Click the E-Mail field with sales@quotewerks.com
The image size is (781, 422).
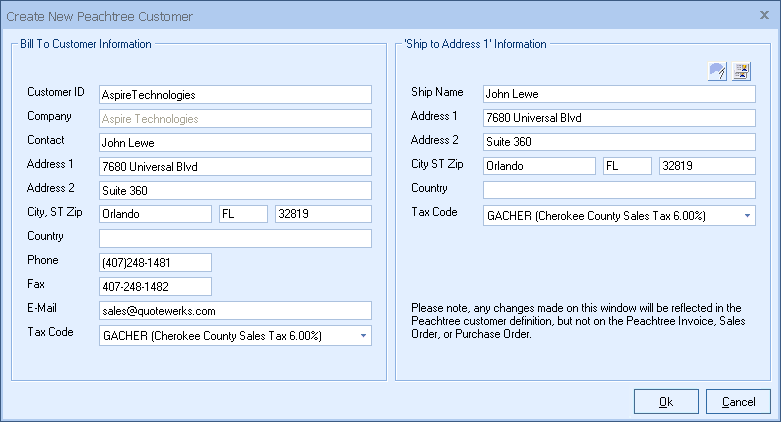[x=235, y=311]
